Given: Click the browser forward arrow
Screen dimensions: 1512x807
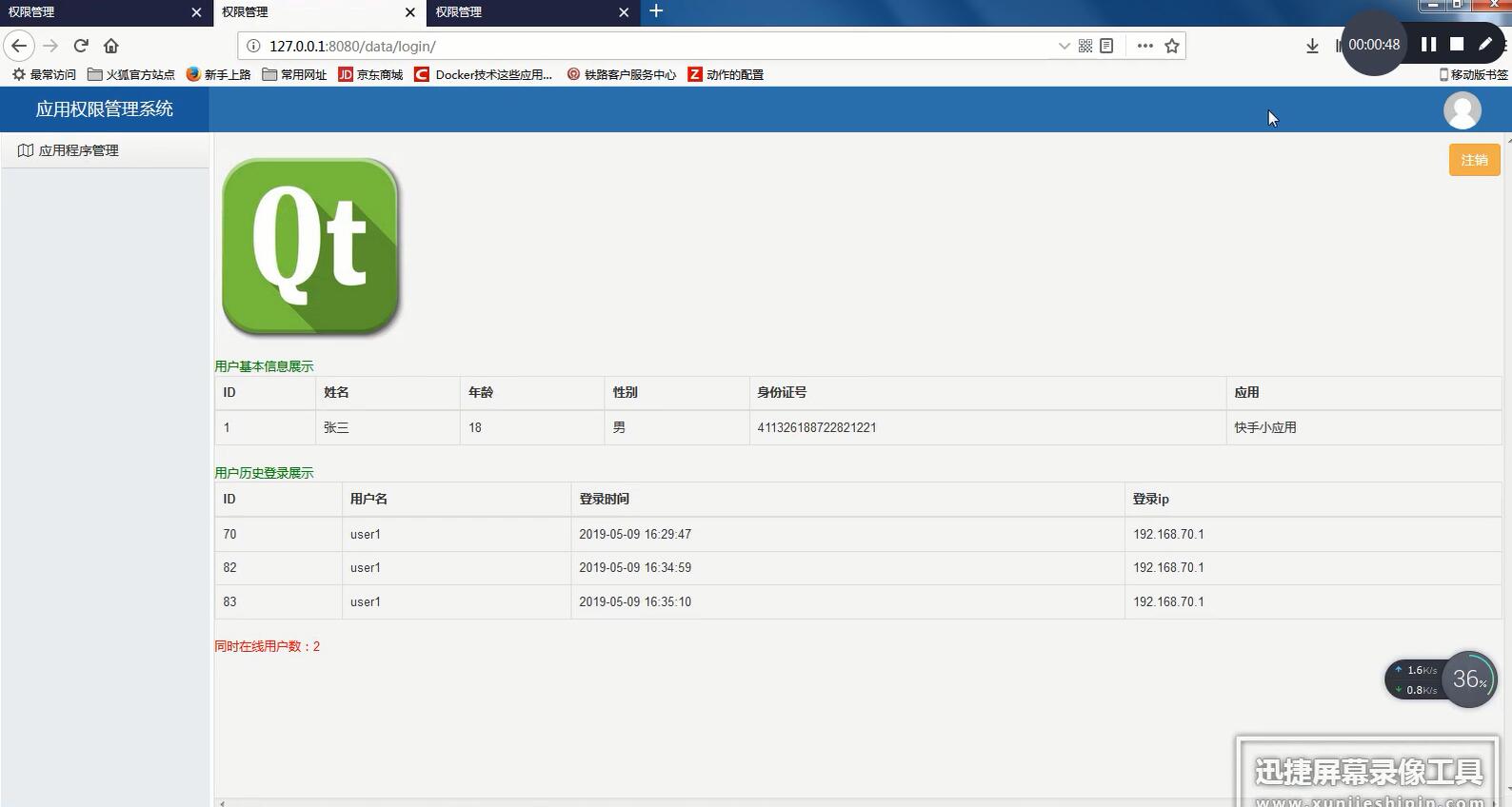Looking at the screenshot, I should coord(50,46).
